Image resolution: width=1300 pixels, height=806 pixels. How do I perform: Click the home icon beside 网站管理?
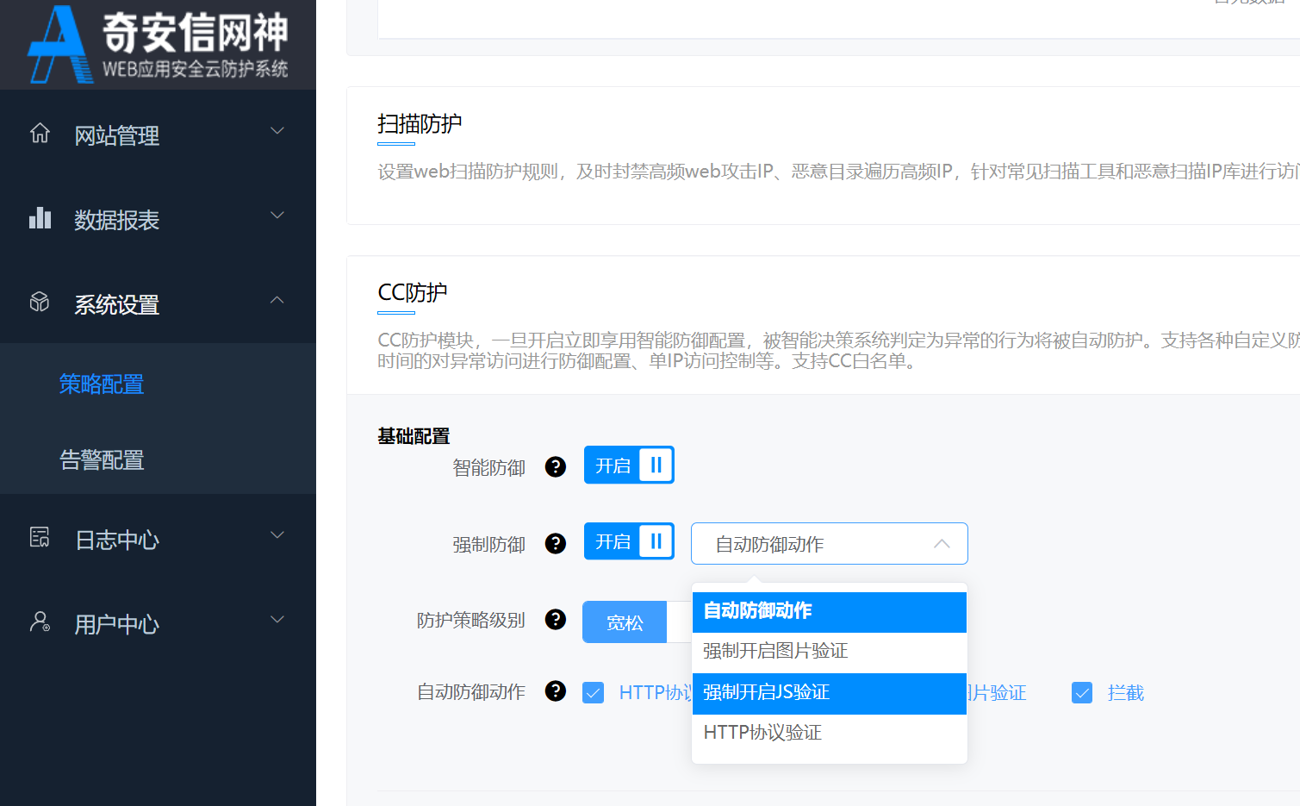tap(40, 133)
